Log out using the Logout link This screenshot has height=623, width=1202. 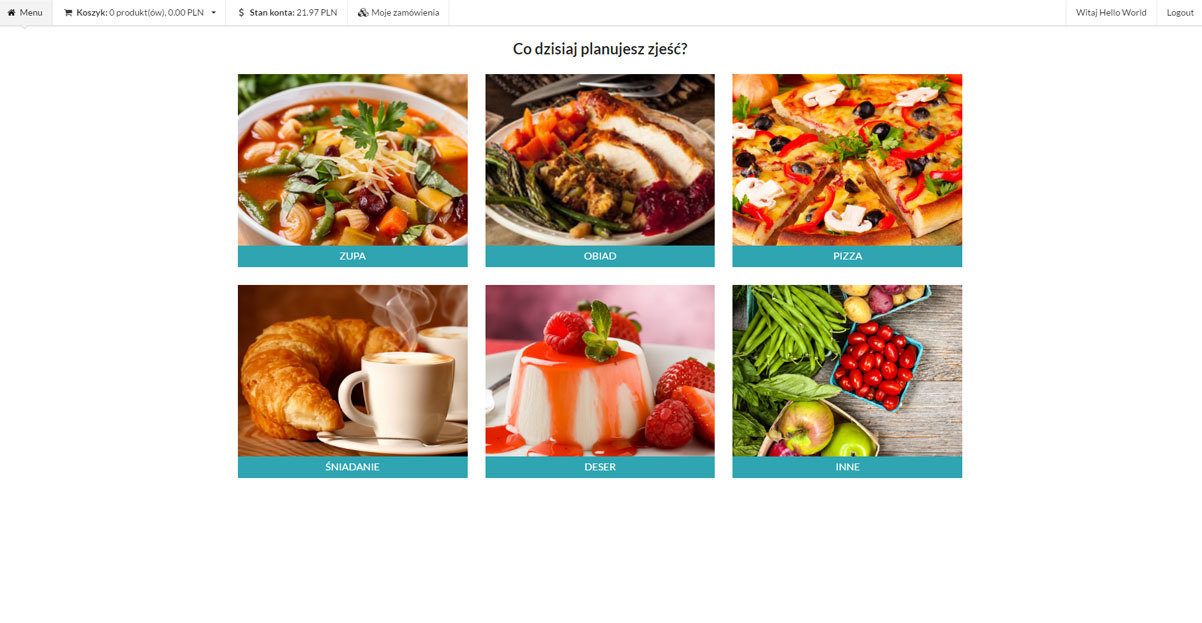coord(1180,13)
